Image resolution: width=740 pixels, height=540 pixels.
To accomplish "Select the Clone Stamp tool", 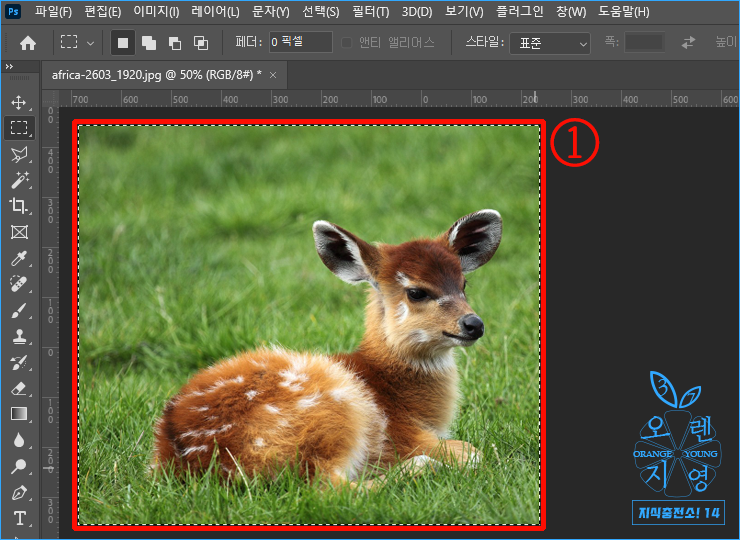I will coord(19,337).
